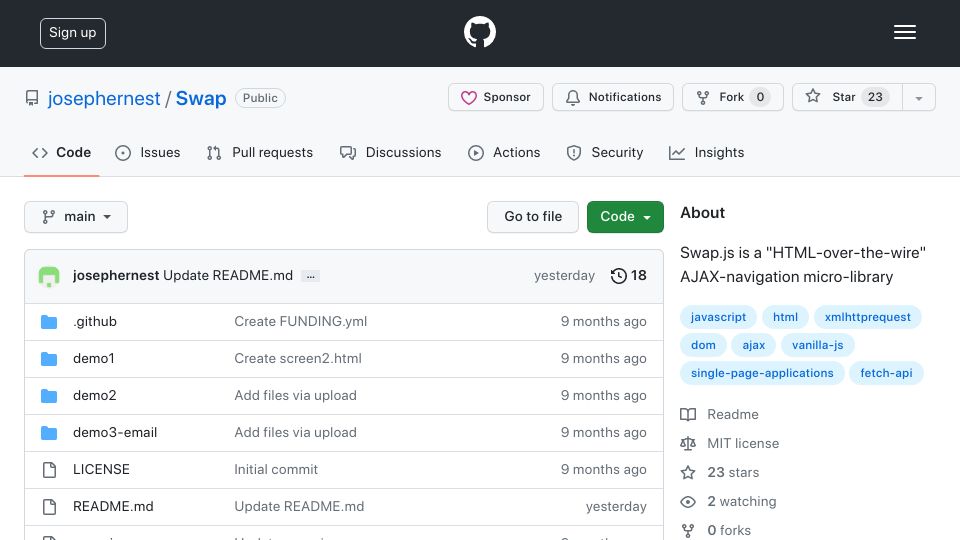Select the single-page-applications topic tag
This screenshot has height=540, width=960.
click(x=762, y=373)
